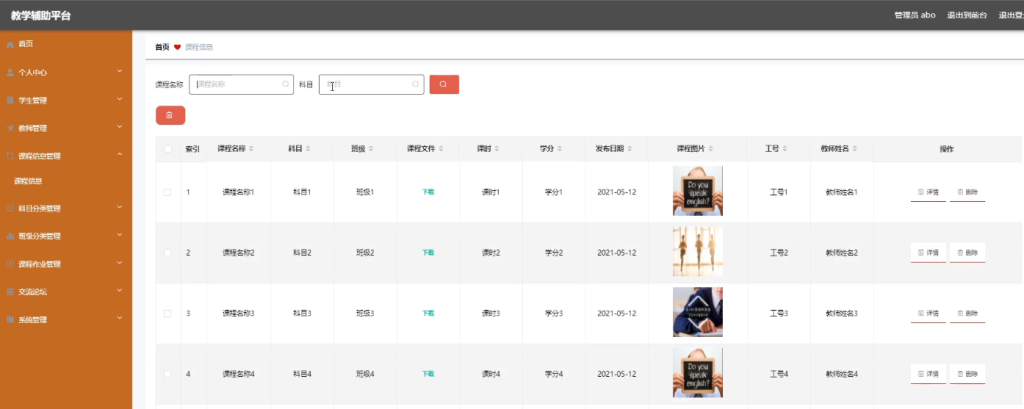Click the red search magnifier button
This screenshot has height=409, width=1024.
(x=444, y=84)
